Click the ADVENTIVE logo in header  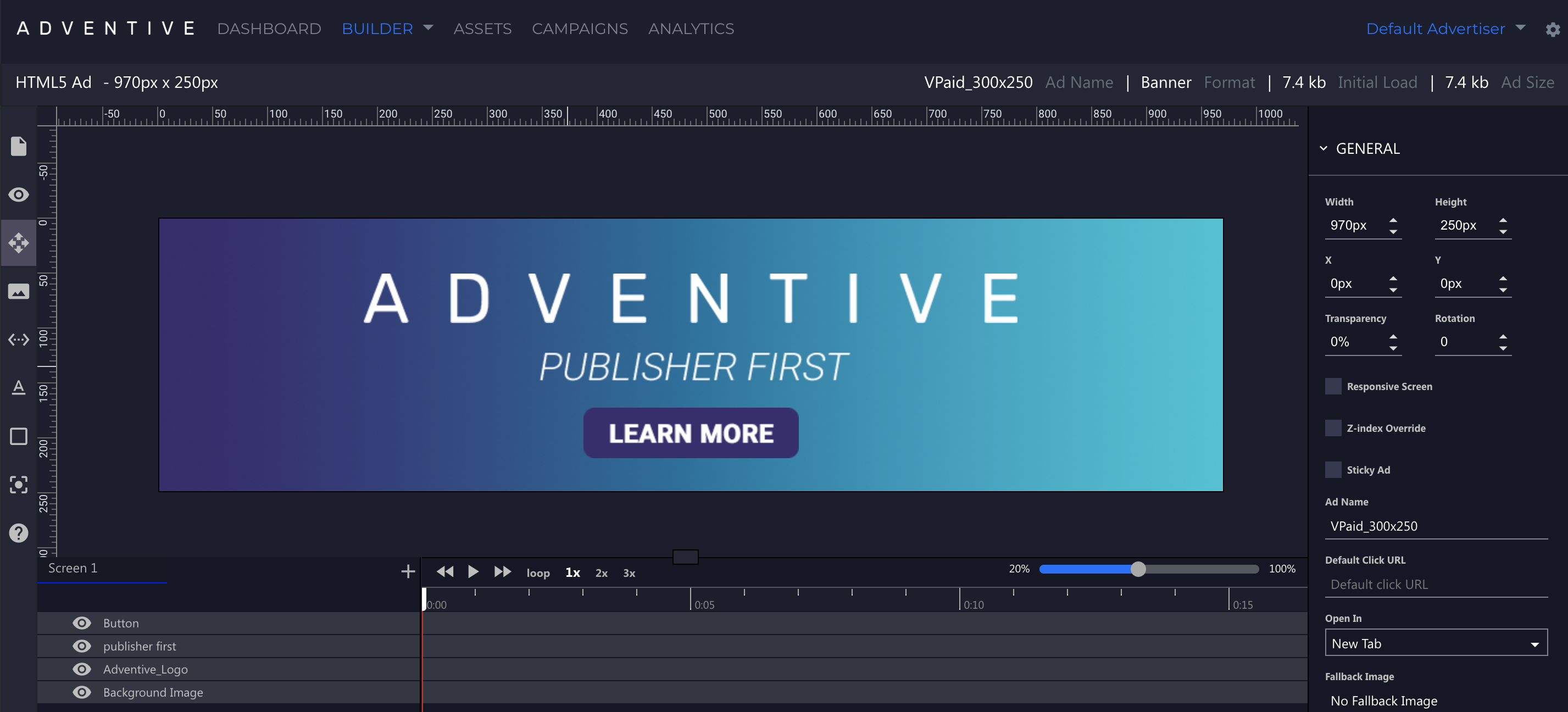pos(106,29)
